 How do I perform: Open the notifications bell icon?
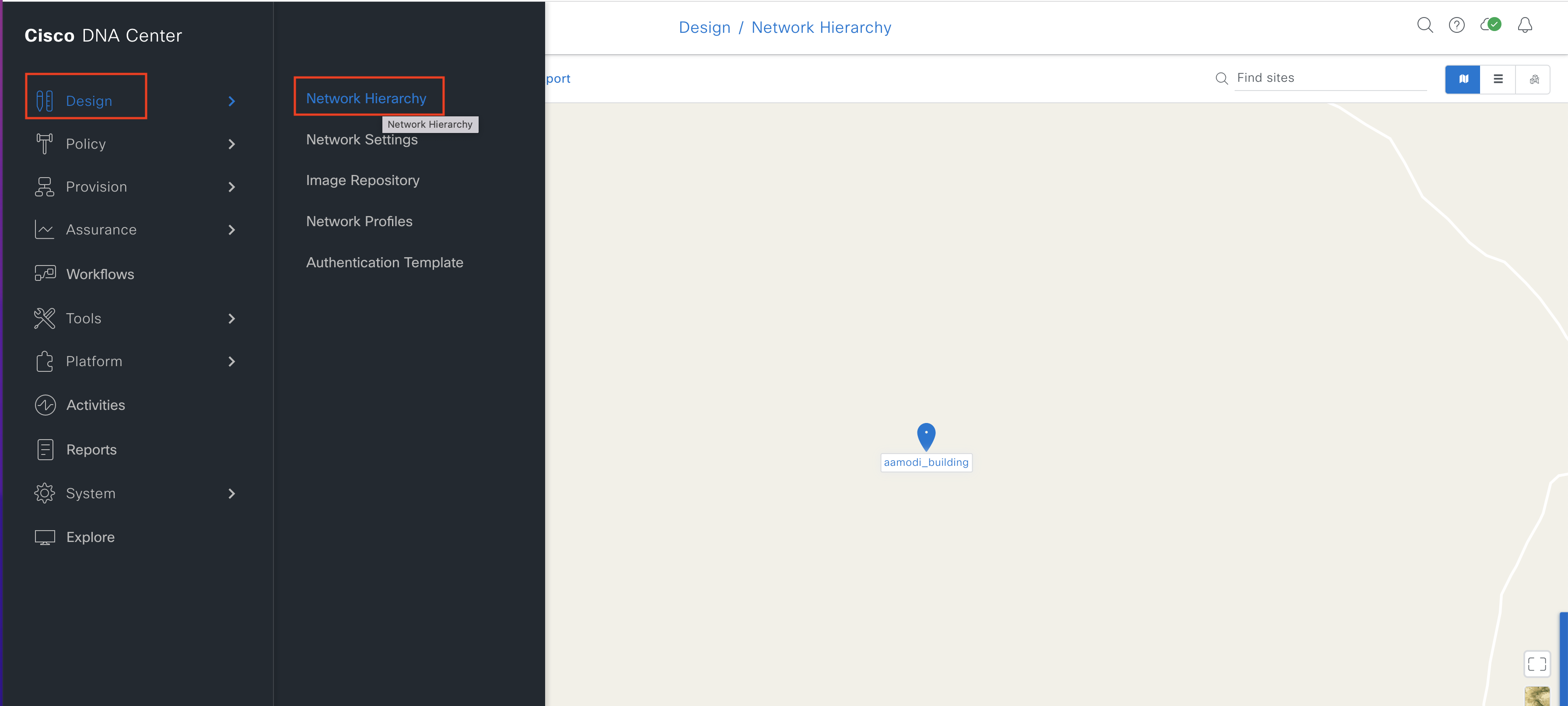click(1525, 25)
